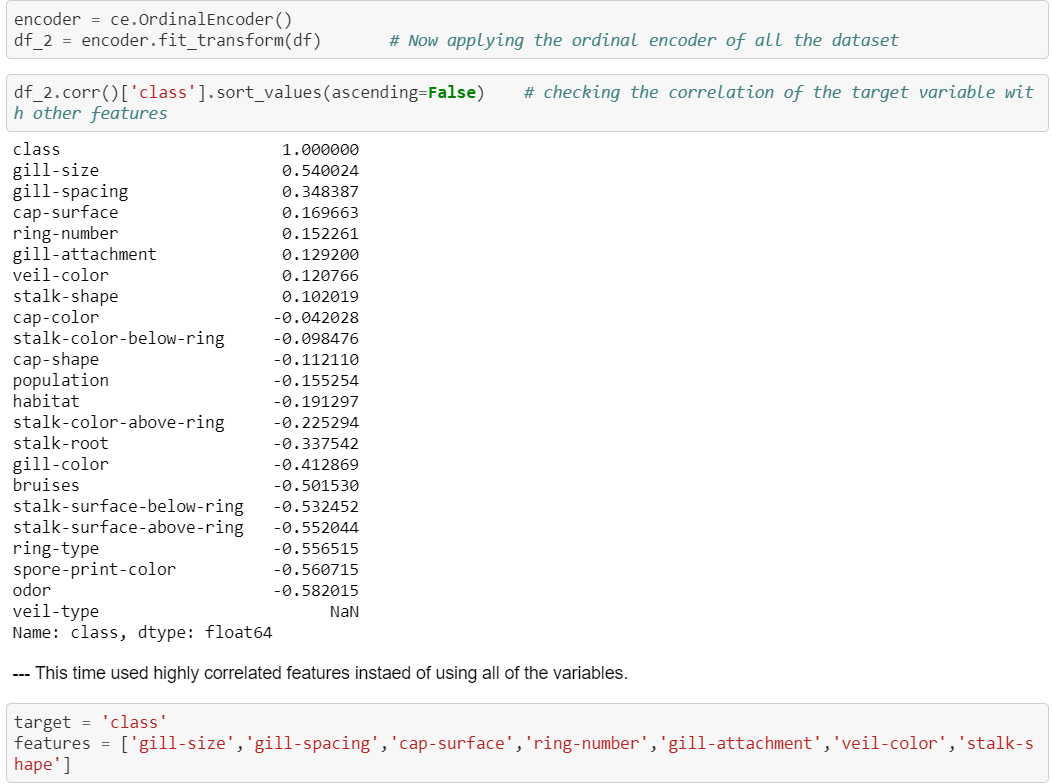Screen dimensions: 1052x784
Task: Click the 'odor' output row label
Action: (32, 590)
